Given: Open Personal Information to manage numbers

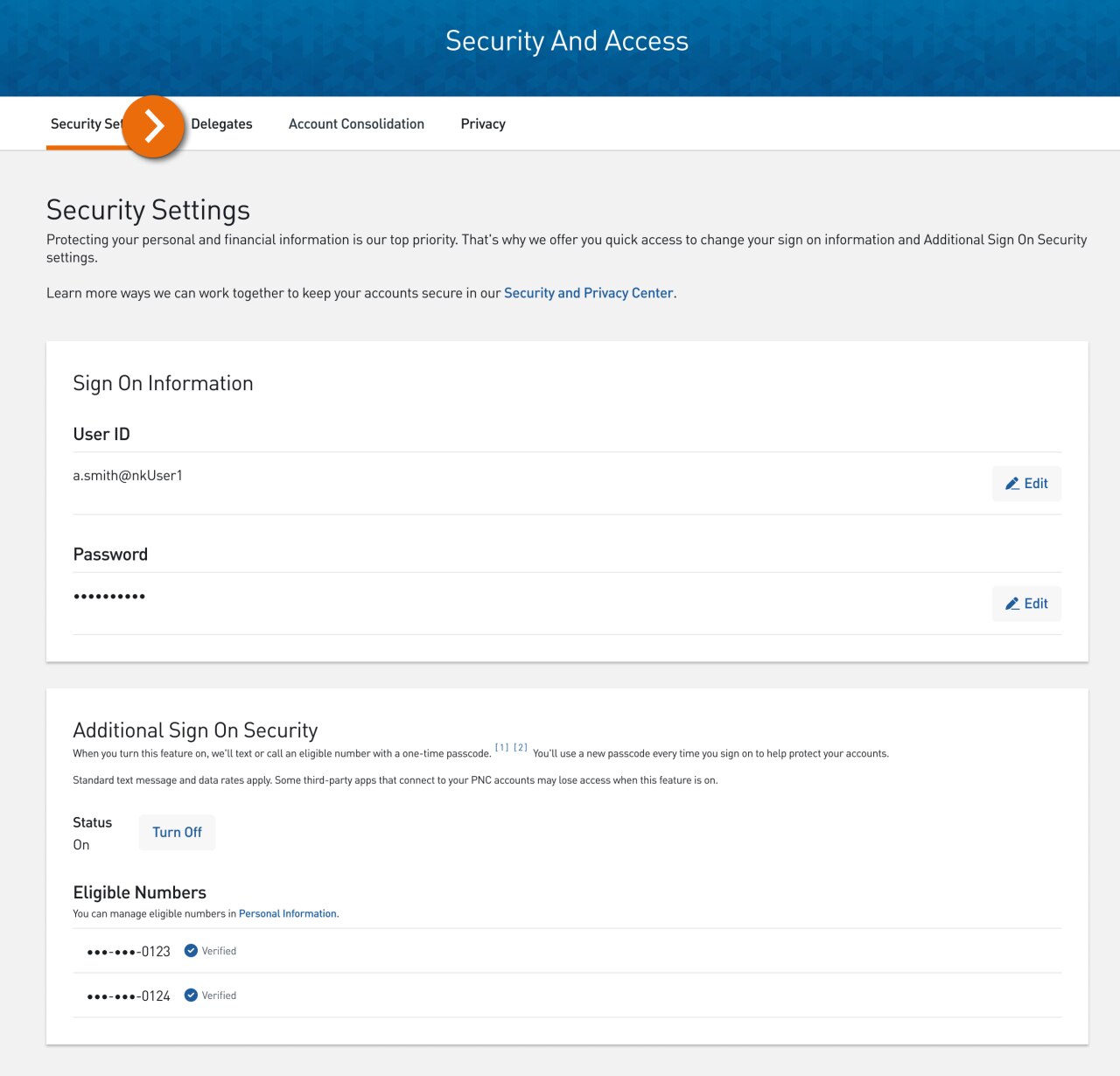Looking at the screenshot, I should [287, 913].
